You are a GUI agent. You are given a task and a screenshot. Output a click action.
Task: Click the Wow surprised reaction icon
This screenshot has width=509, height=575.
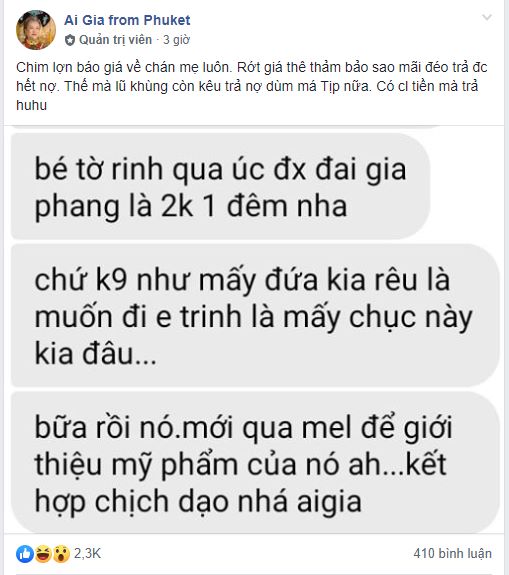[61, 554]
